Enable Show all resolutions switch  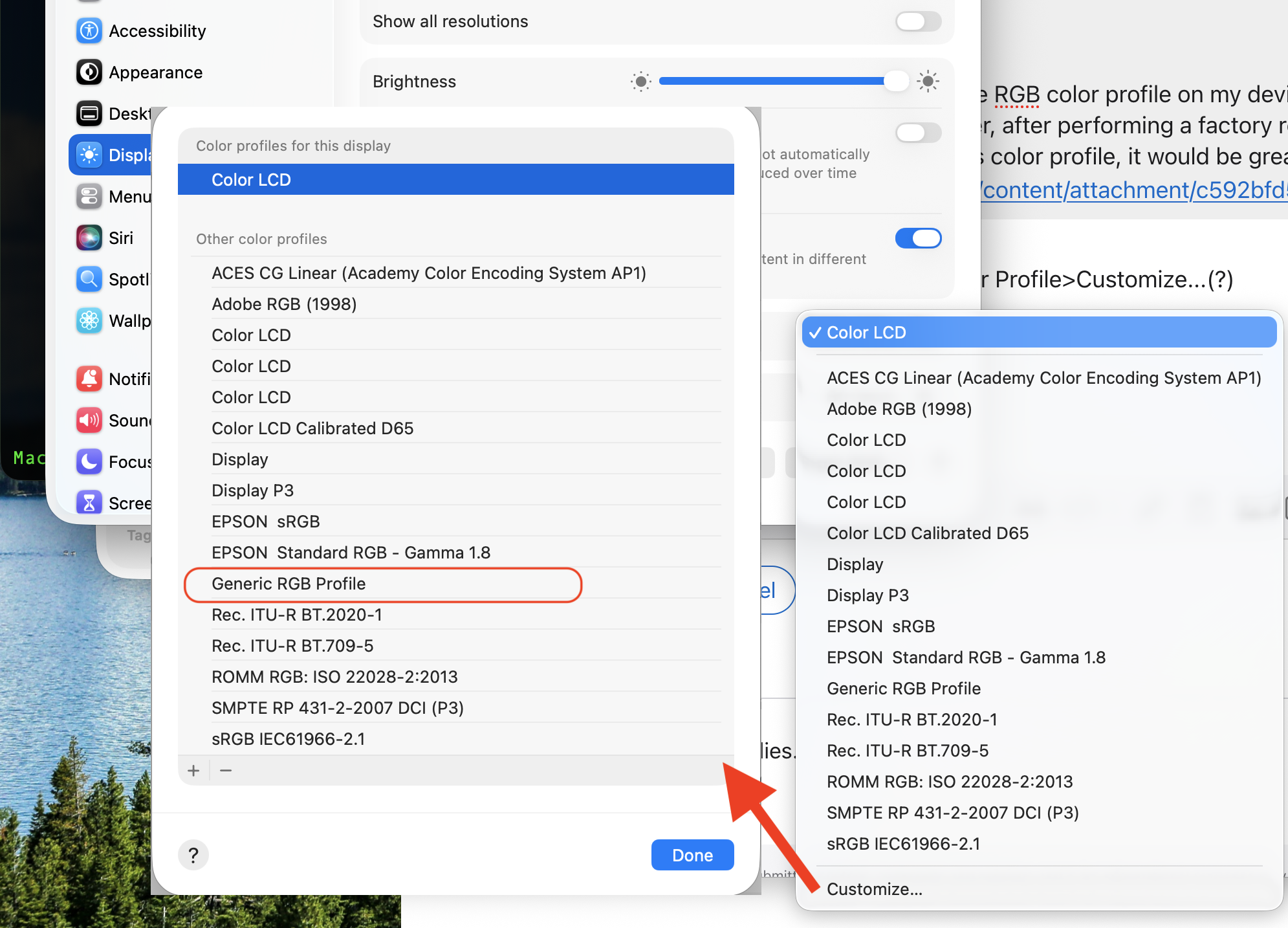point(918,21)
